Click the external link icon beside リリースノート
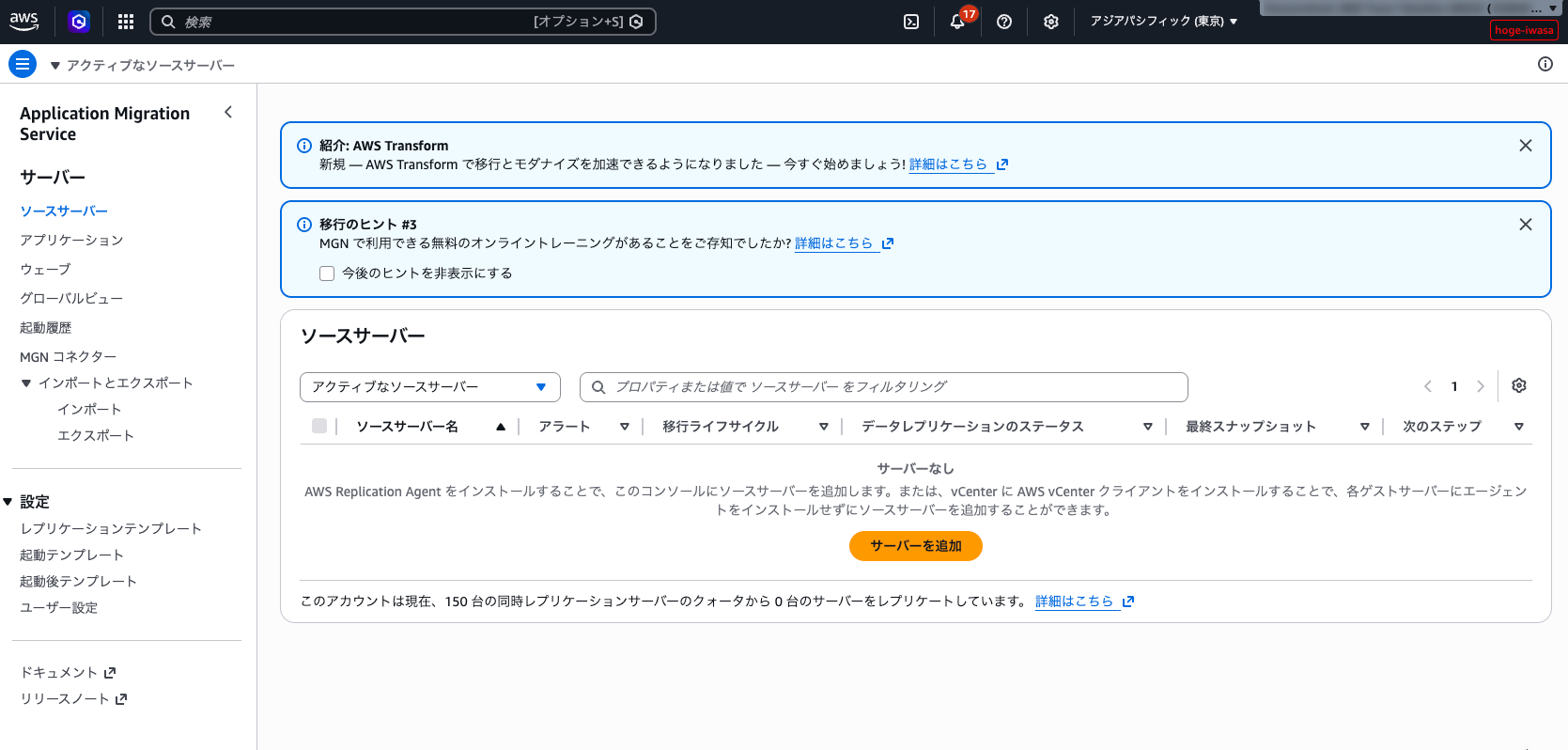The height and width of the screenshot is (750, 1568). click(x=121, y=699)
